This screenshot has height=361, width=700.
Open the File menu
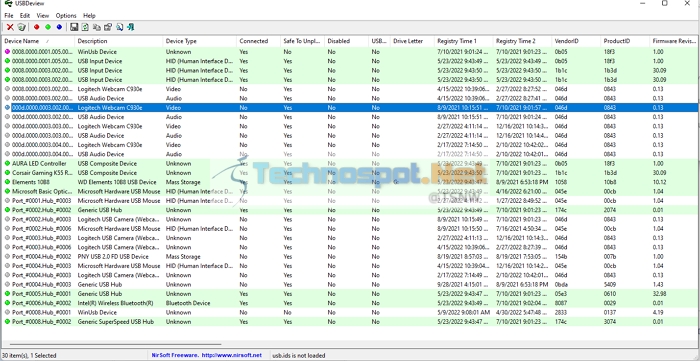[9, 16]
